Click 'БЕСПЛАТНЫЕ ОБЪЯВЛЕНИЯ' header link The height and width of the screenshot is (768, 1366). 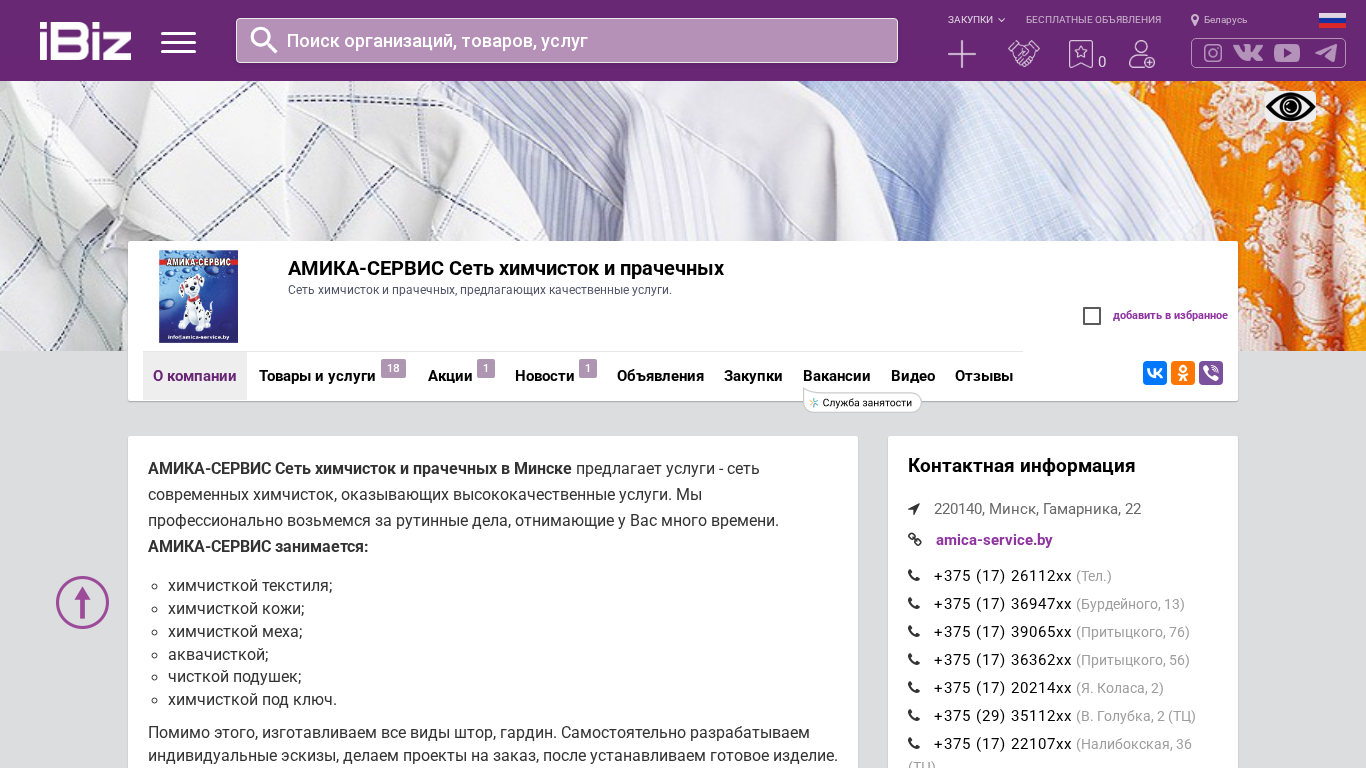[x=1093, y=20]
